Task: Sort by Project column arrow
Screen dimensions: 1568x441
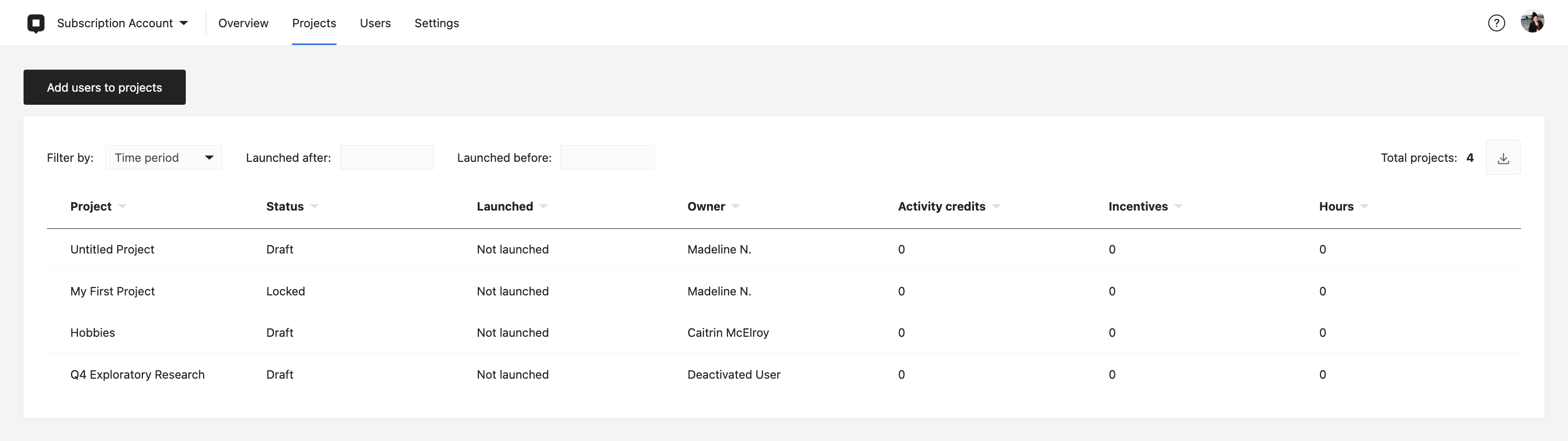Action: 122,206
